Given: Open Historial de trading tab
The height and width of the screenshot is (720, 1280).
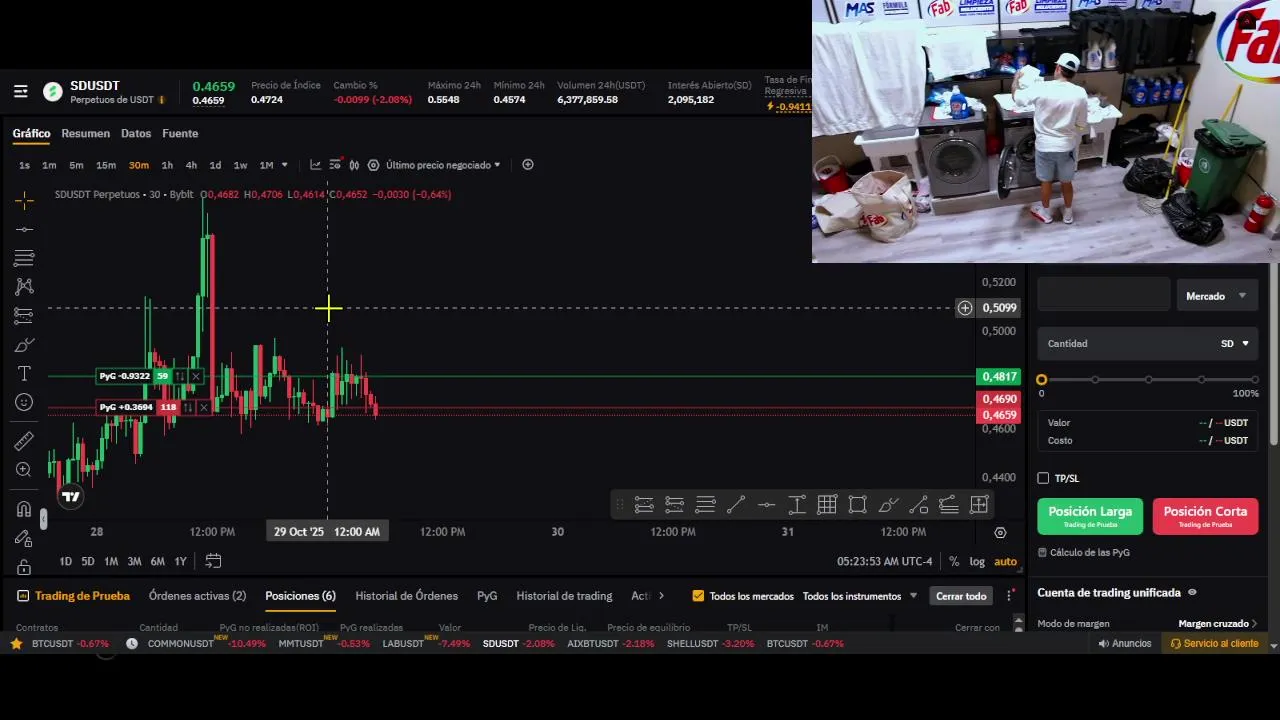Looking at the screenshot, I should point(564,596).
